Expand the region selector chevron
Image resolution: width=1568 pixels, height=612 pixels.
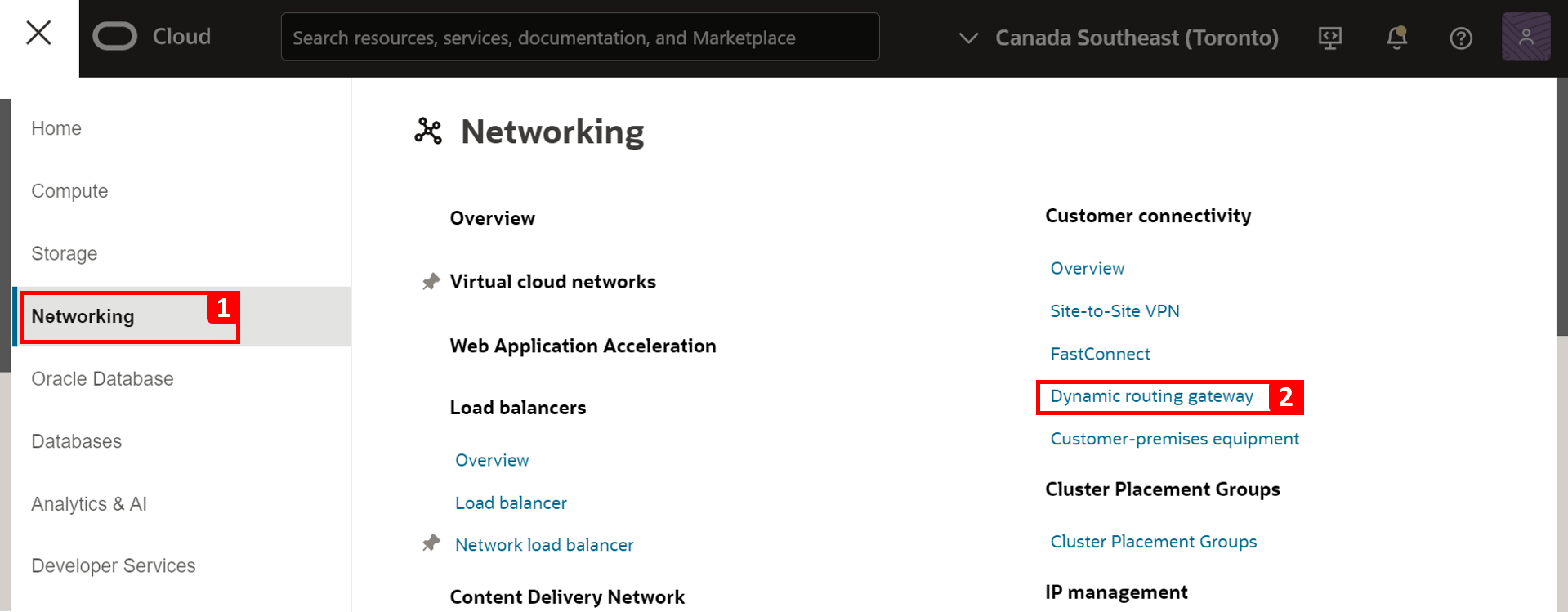tap(968, 38)
